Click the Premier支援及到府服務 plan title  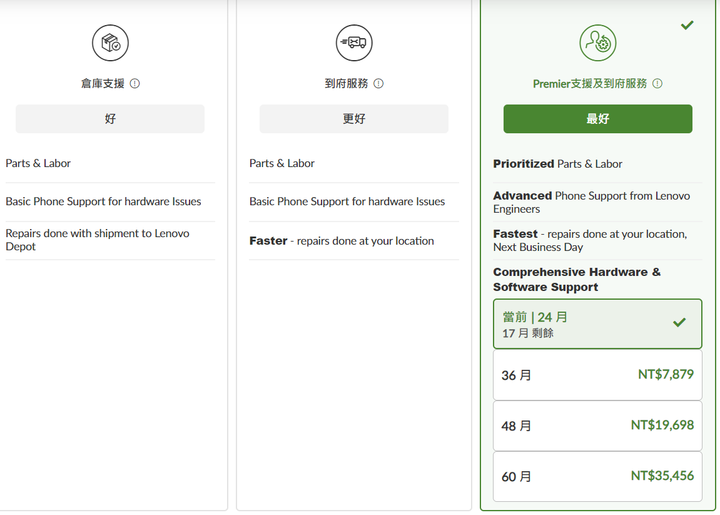590,84
